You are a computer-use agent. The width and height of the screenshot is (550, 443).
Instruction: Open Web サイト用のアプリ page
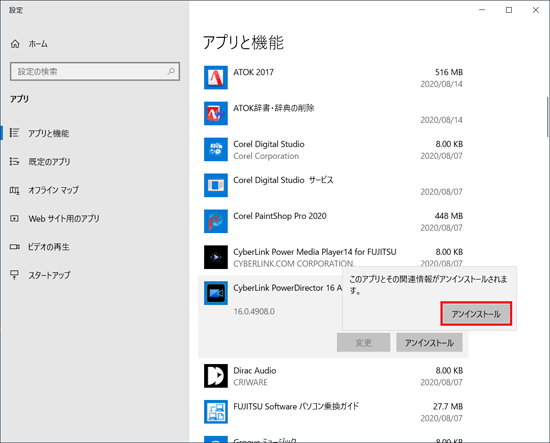coord(64,219)
